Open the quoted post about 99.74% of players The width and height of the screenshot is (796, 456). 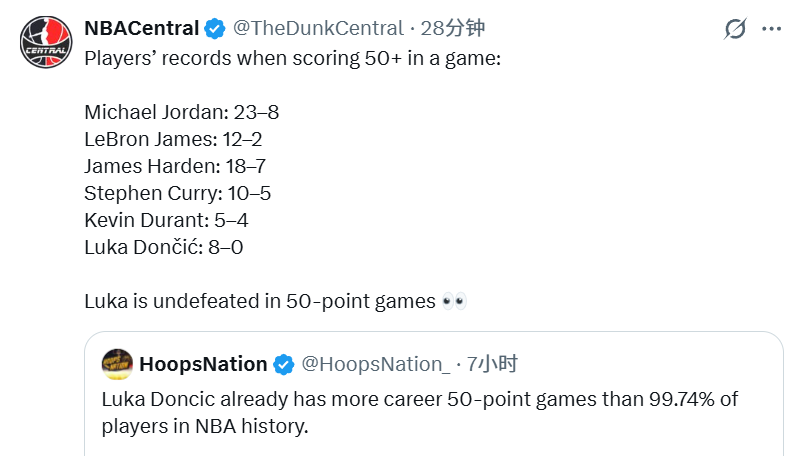pos(420,412)
